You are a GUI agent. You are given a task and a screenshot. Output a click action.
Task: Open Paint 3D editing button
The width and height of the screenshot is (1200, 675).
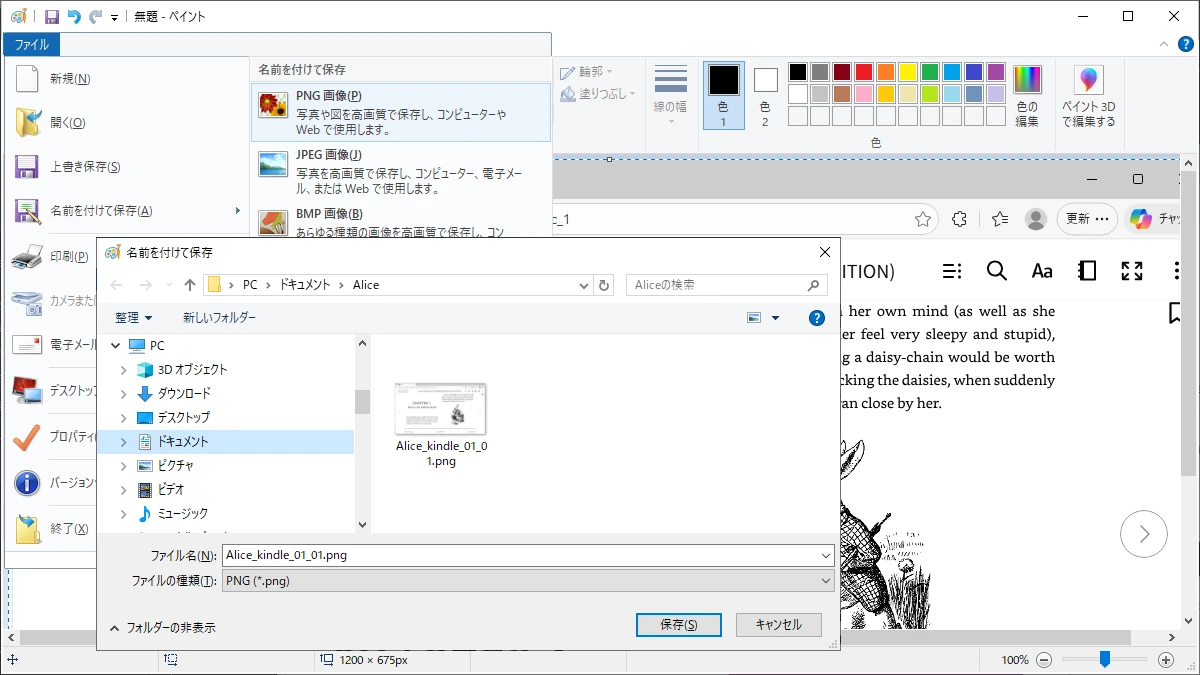pos(1088,97)
